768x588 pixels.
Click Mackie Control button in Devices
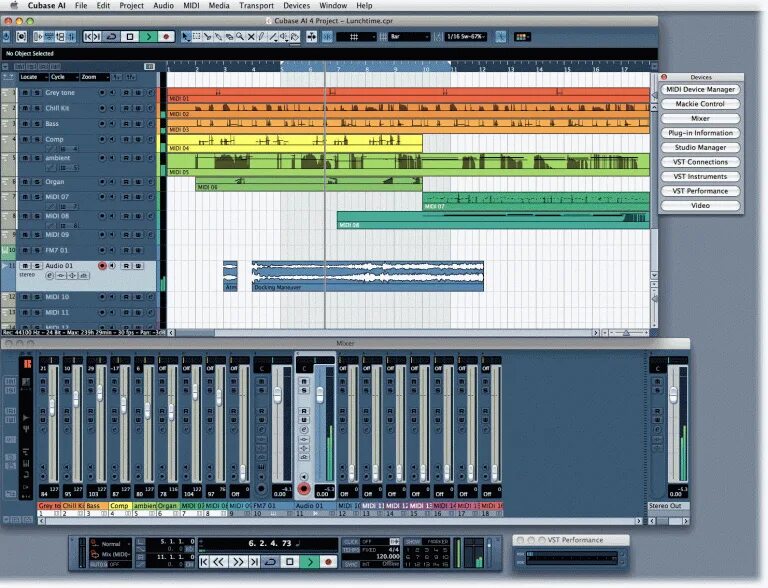(700, 104)
